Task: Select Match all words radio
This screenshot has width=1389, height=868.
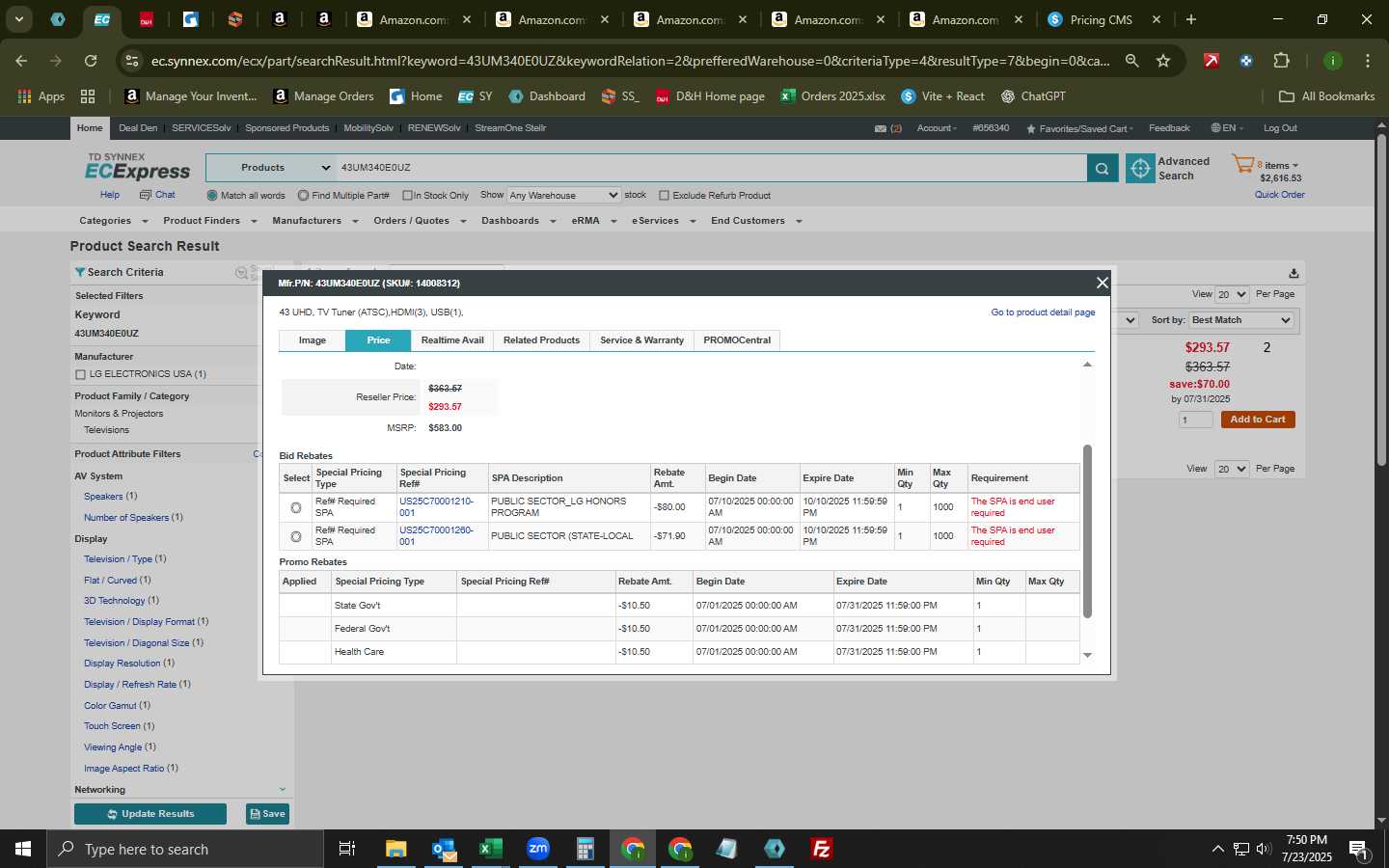Action: click(x=212, y=195)
